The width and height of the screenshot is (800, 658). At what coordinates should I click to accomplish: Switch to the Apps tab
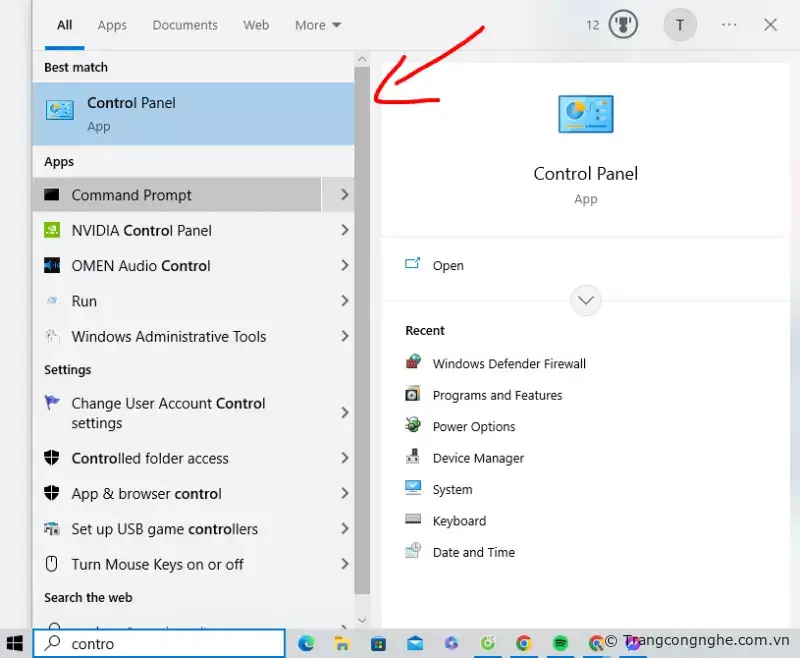click(112, 25)
